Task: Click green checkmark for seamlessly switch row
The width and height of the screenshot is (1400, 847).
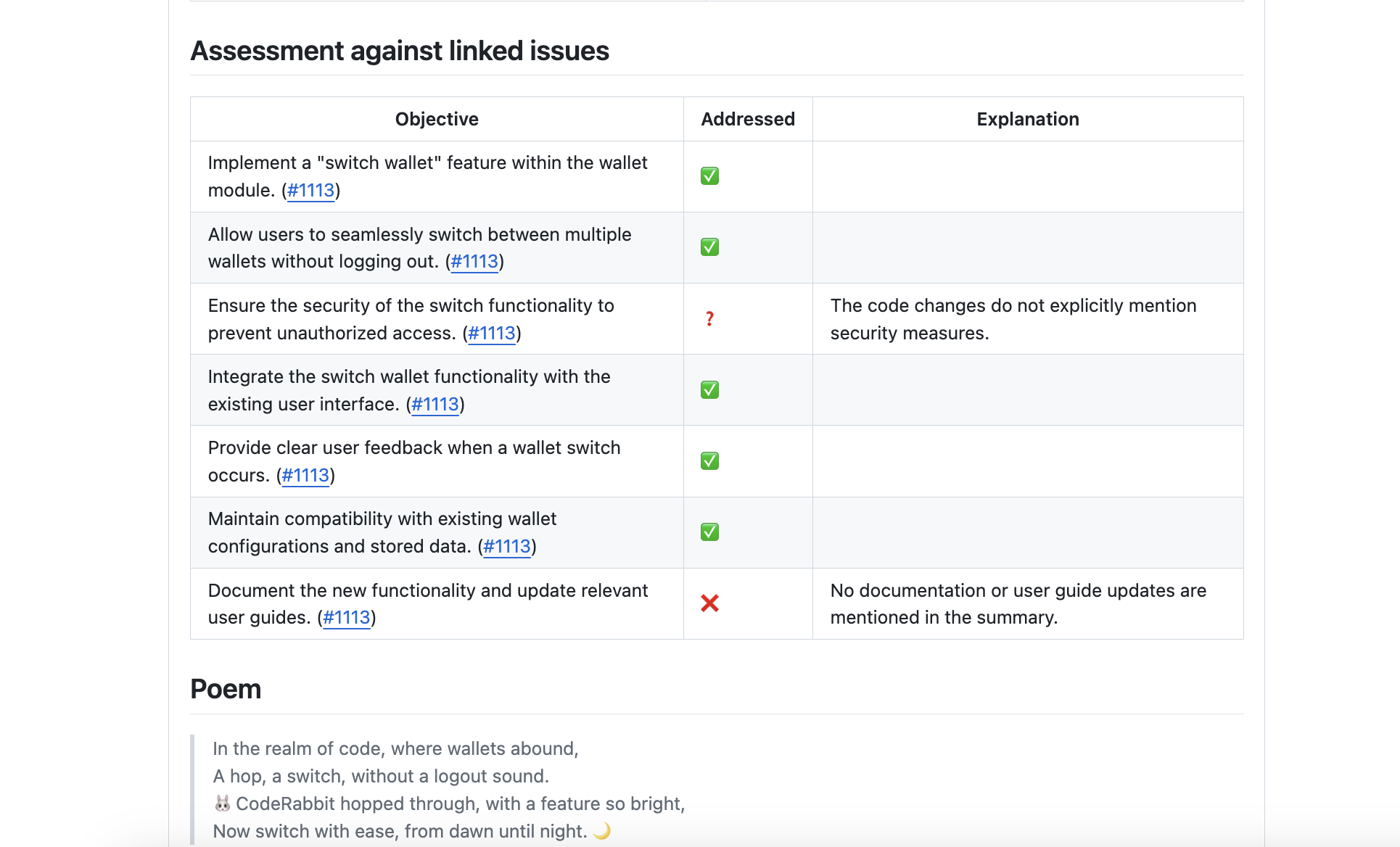Action: click(709, 247)
